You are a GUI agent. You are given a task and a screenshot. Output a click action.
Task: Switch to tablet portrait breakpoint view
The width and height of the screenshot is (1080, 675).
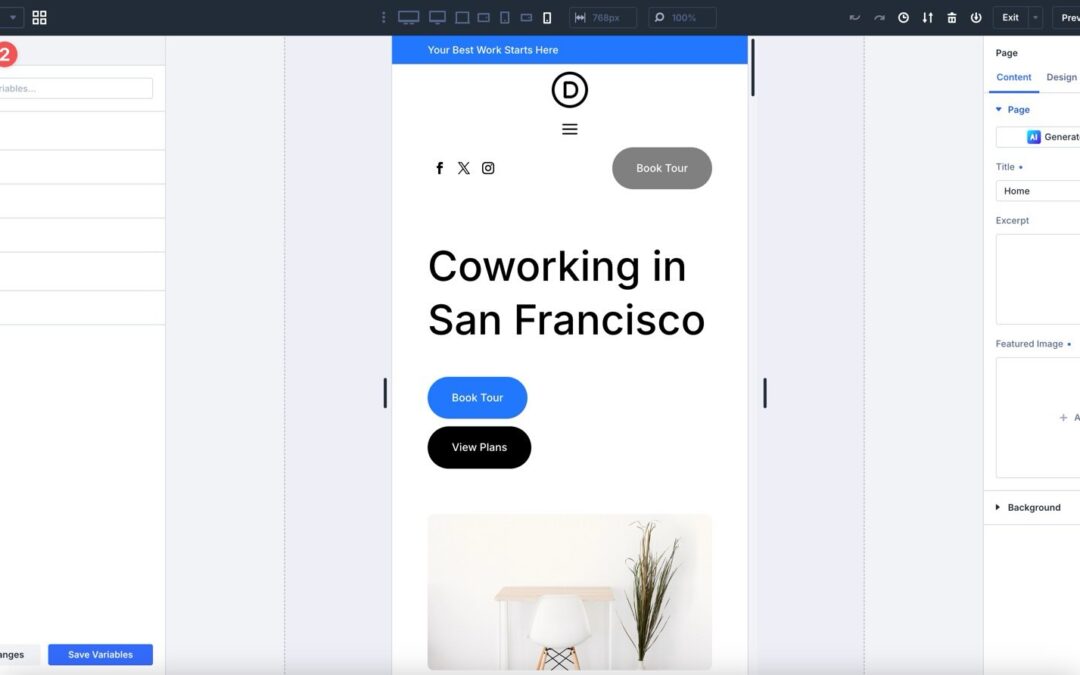pos(505,17)
